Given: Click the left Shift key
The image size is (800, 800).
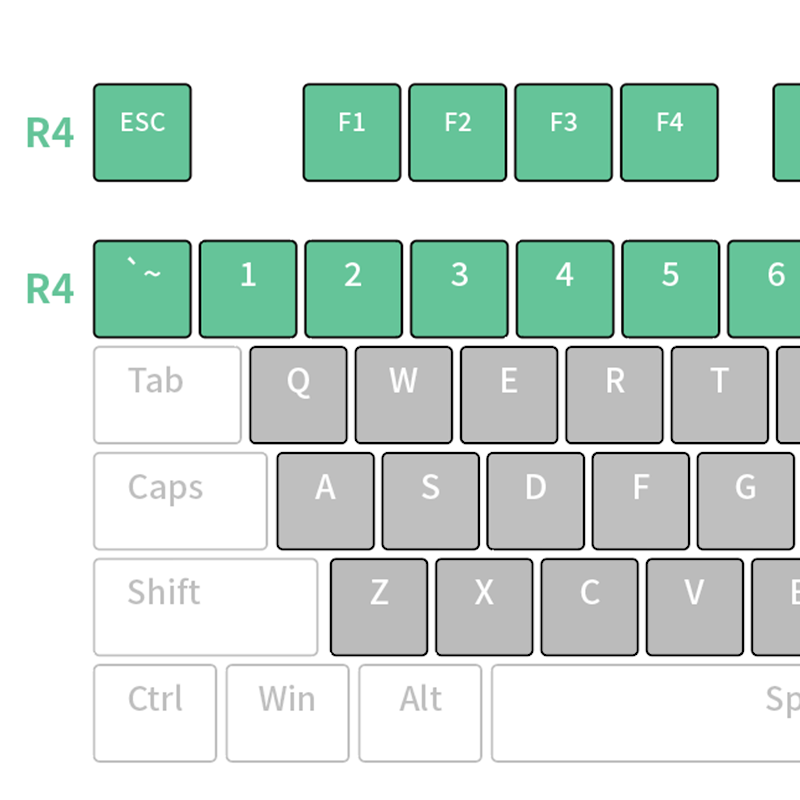Looking at the screenshot, I should [205, 607].
